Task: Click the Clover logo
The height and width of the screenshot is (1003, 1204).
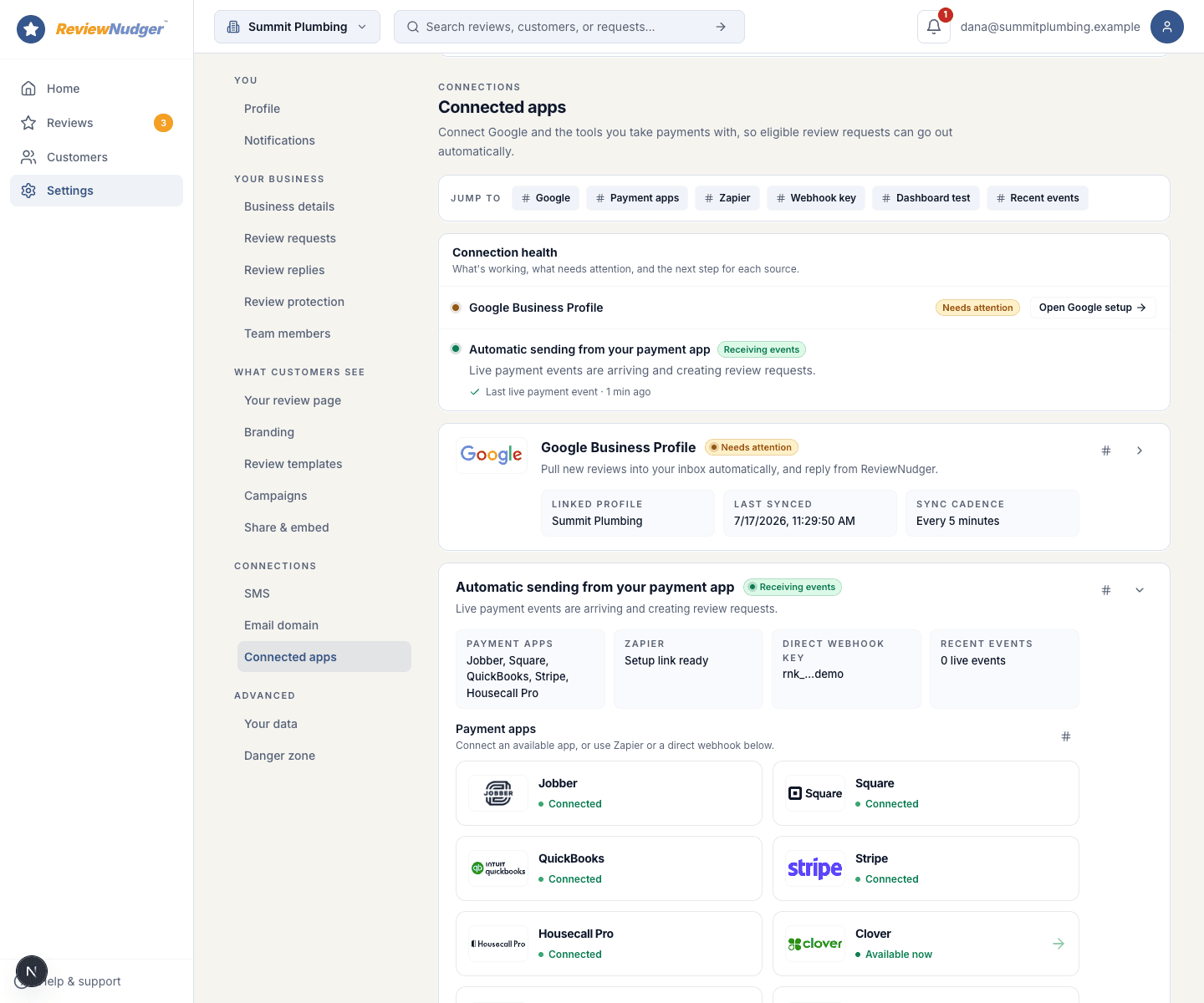Action: pos(815,944)
